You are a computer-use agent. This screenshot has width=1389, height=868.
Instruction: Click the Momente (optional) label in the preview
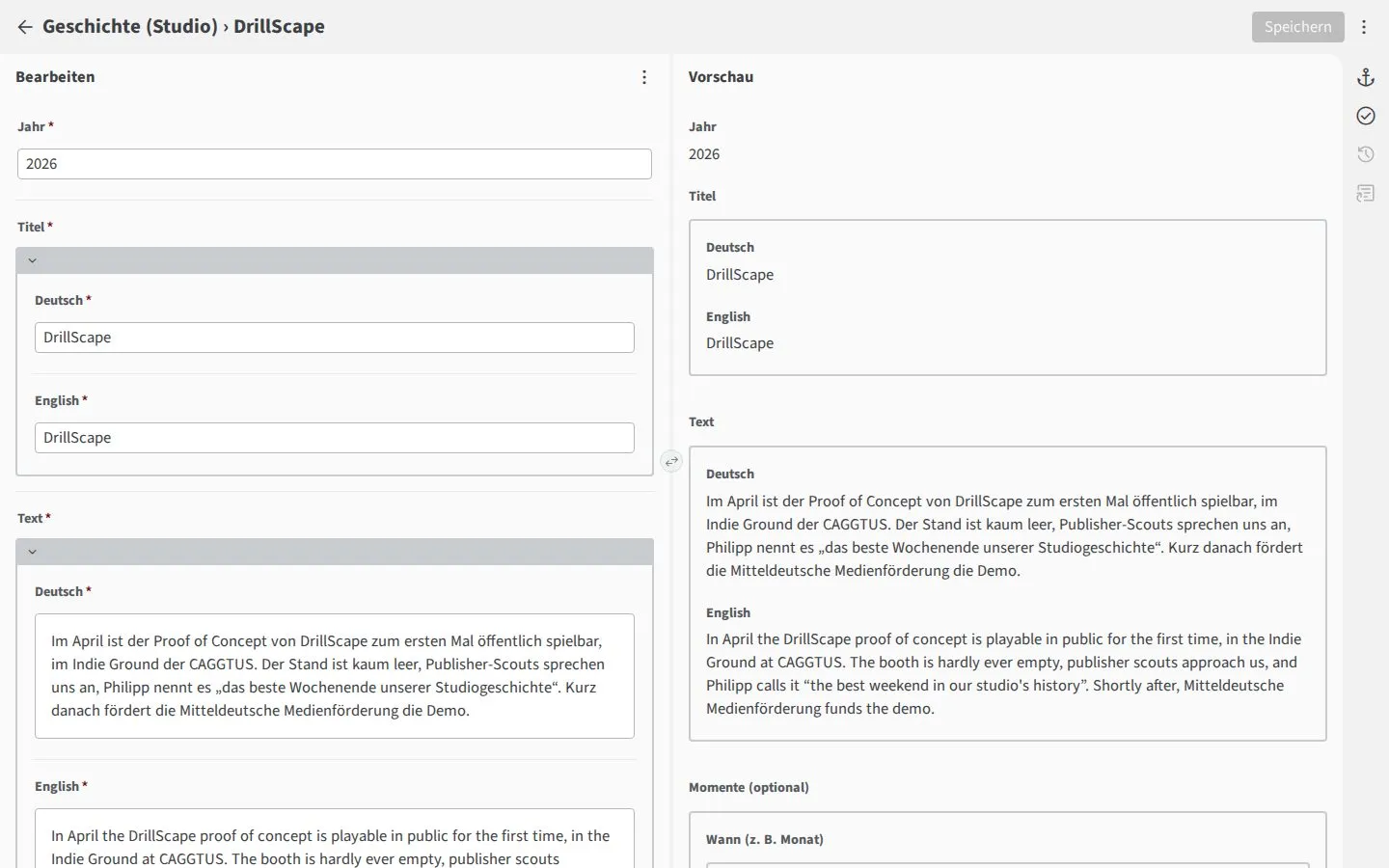coord(749,788)
